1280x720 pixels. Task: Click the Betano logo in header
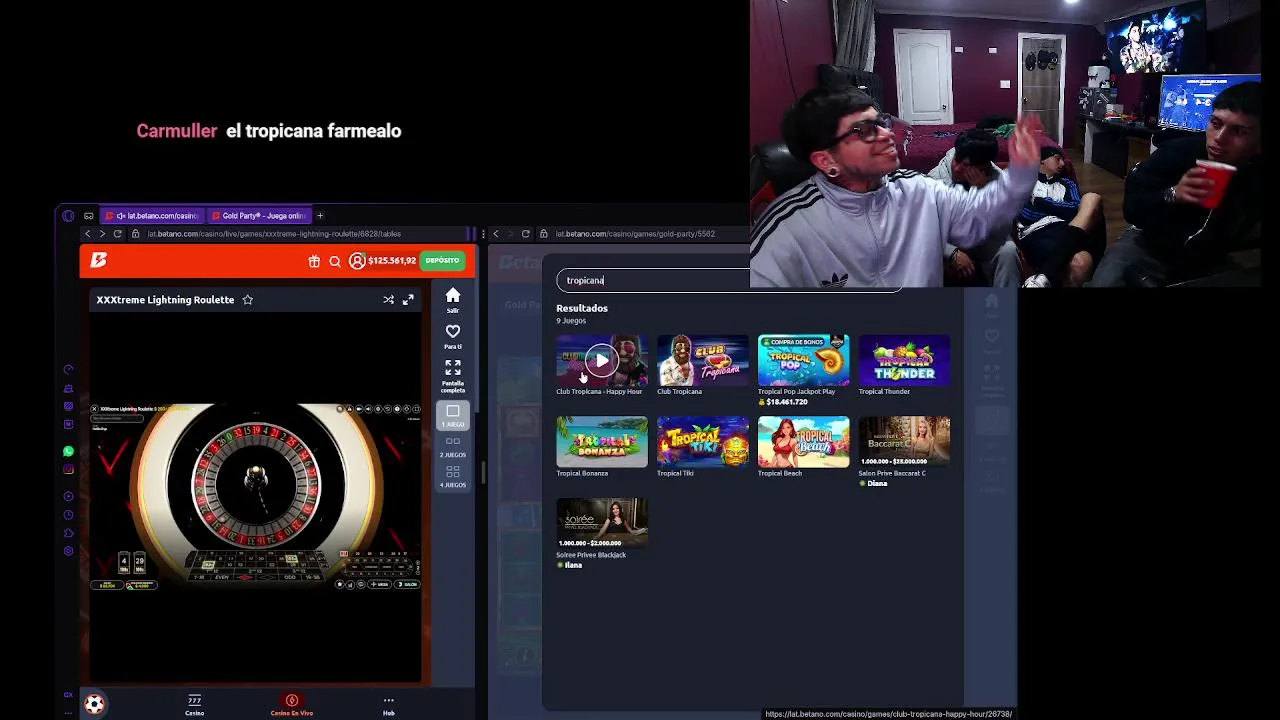pyautogui.click(x=98, y=260)
